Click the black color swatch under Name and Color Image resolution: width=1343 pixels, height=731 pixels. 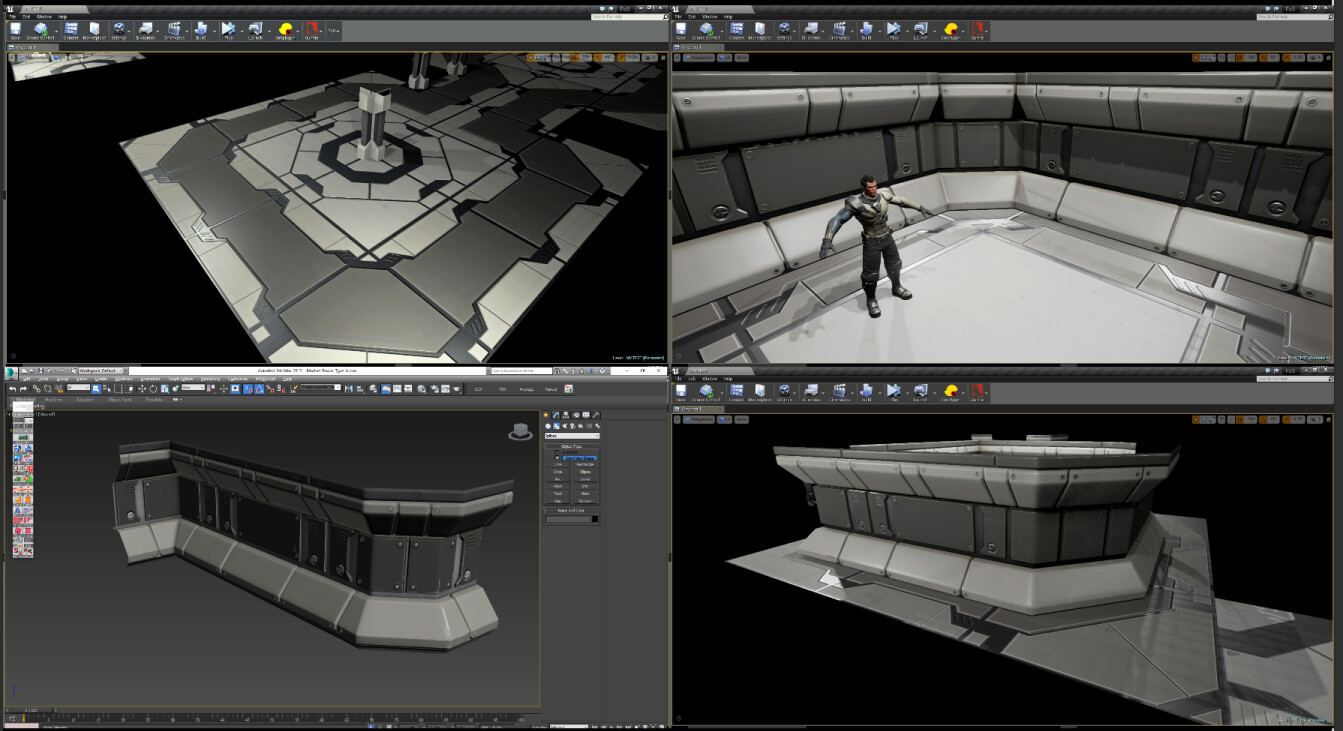click(595, 519)
